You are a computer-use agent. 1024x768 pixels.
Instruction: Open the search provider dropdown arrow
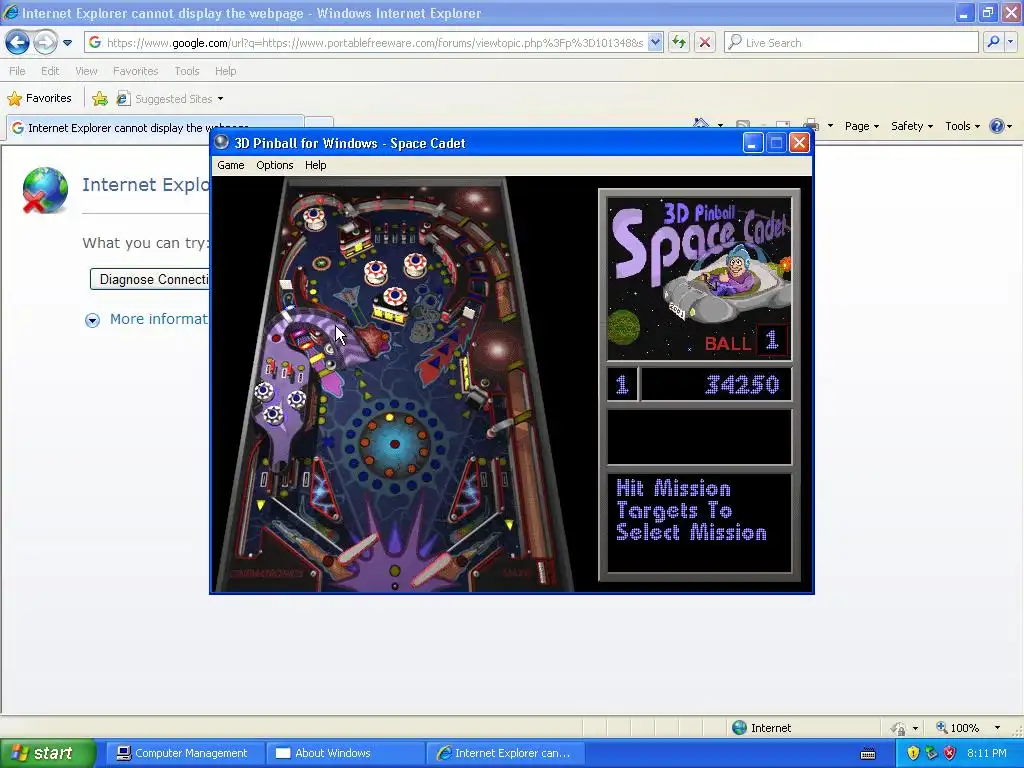[1011, 42]
